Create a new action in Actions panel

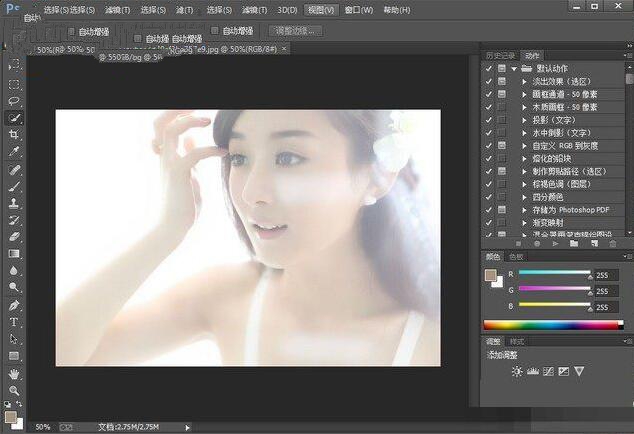(594, 243)
